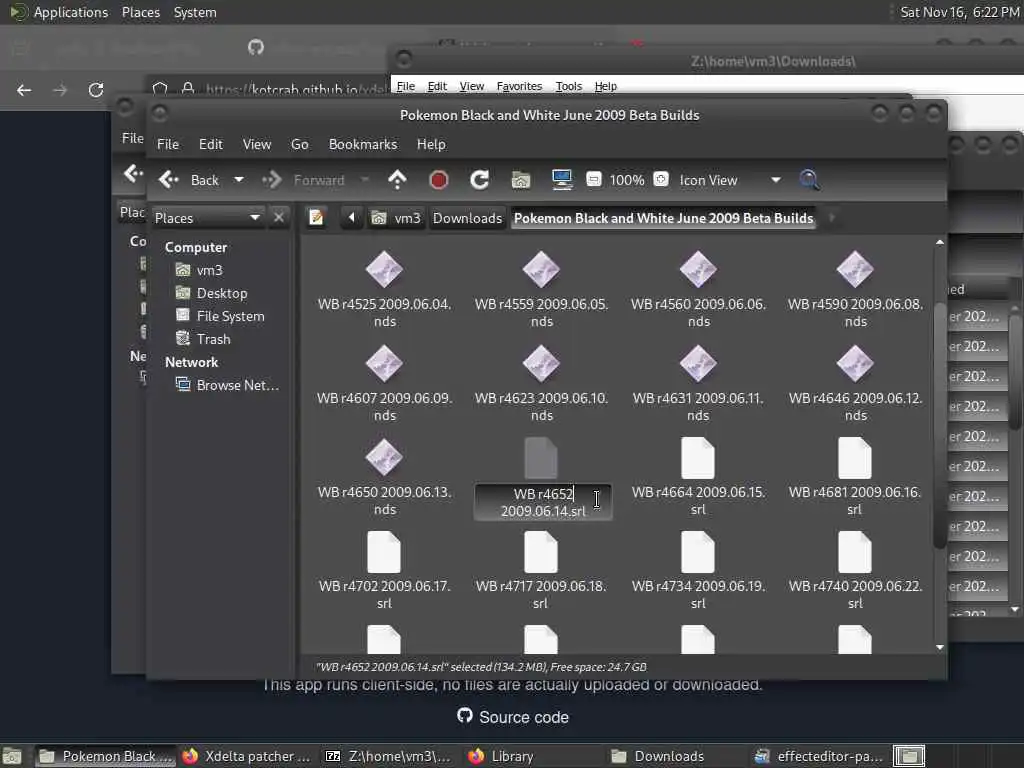Viewport: 1024px width, 768px height.
Task: Select file WB r4559 2009.06.05.nds icon
Action: point(541,268)
